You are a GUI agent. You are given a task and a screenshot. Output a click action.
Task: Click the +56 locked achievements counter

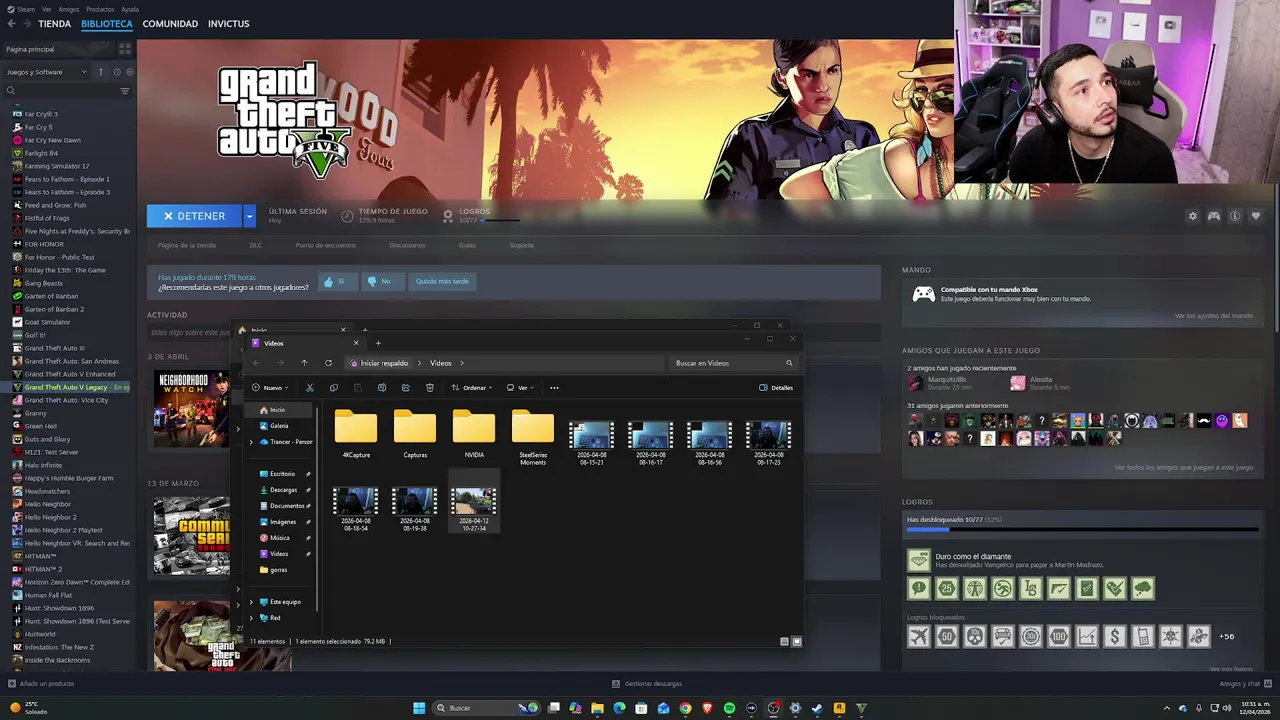pyautogui.click(x=1227, y=636)
